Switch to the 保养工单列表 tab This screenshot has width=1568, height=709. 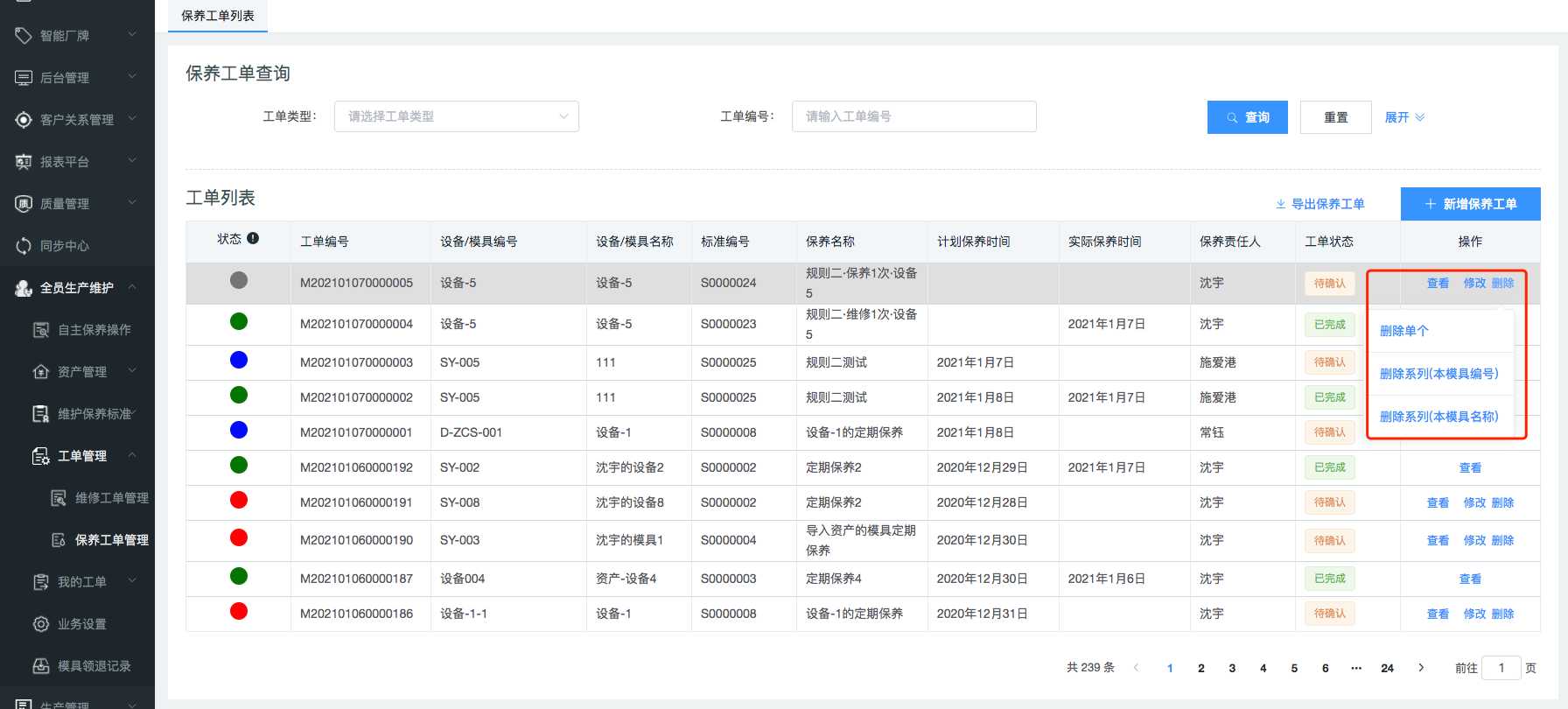(218, 16)
